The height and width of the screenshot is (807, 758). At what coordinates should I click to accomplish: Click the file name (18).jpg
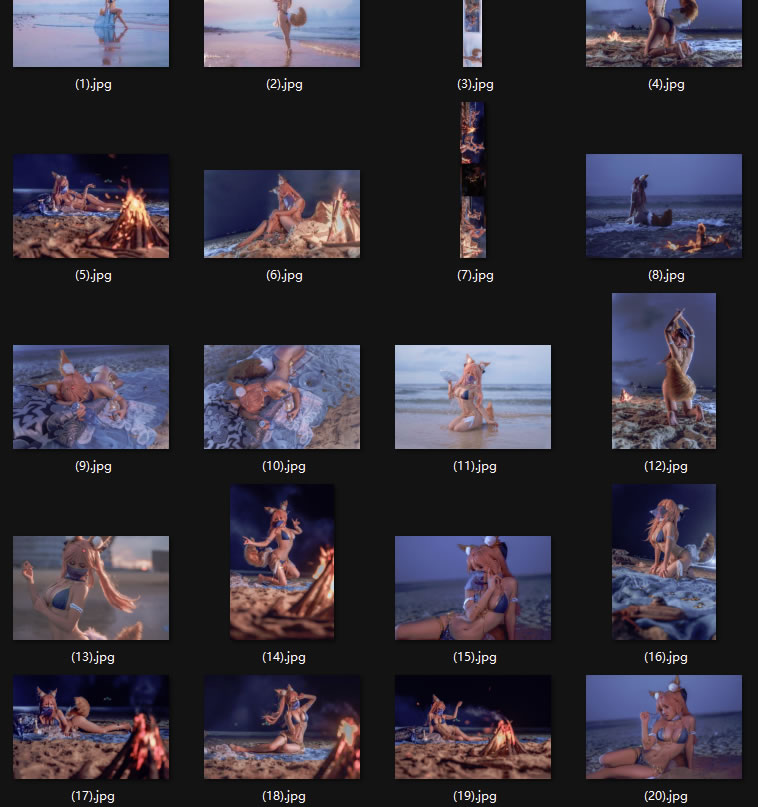point(284,796)
